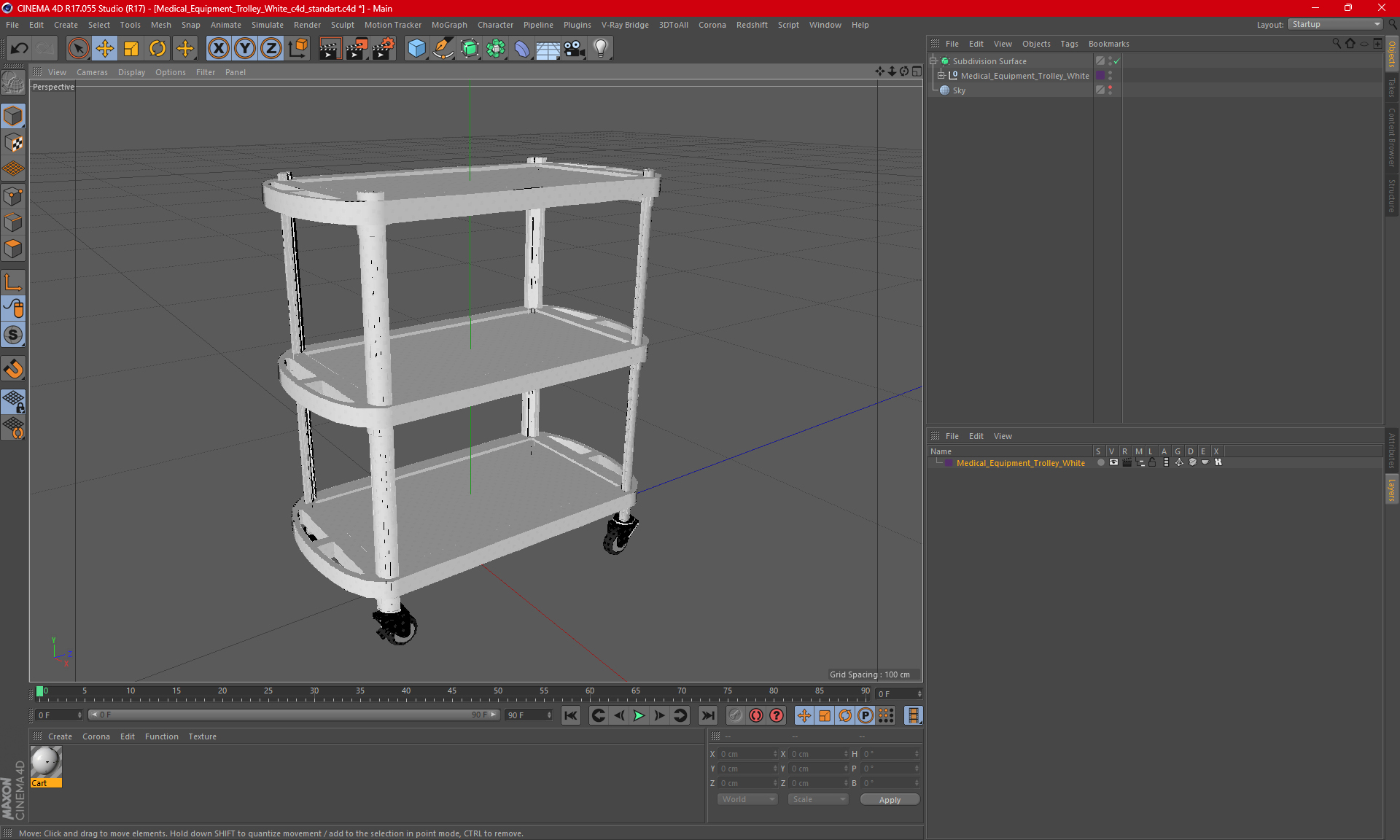The image size is (1400, 840).
Task: Open the Layout Startup dropdown
Action: tap(1335, 24)
